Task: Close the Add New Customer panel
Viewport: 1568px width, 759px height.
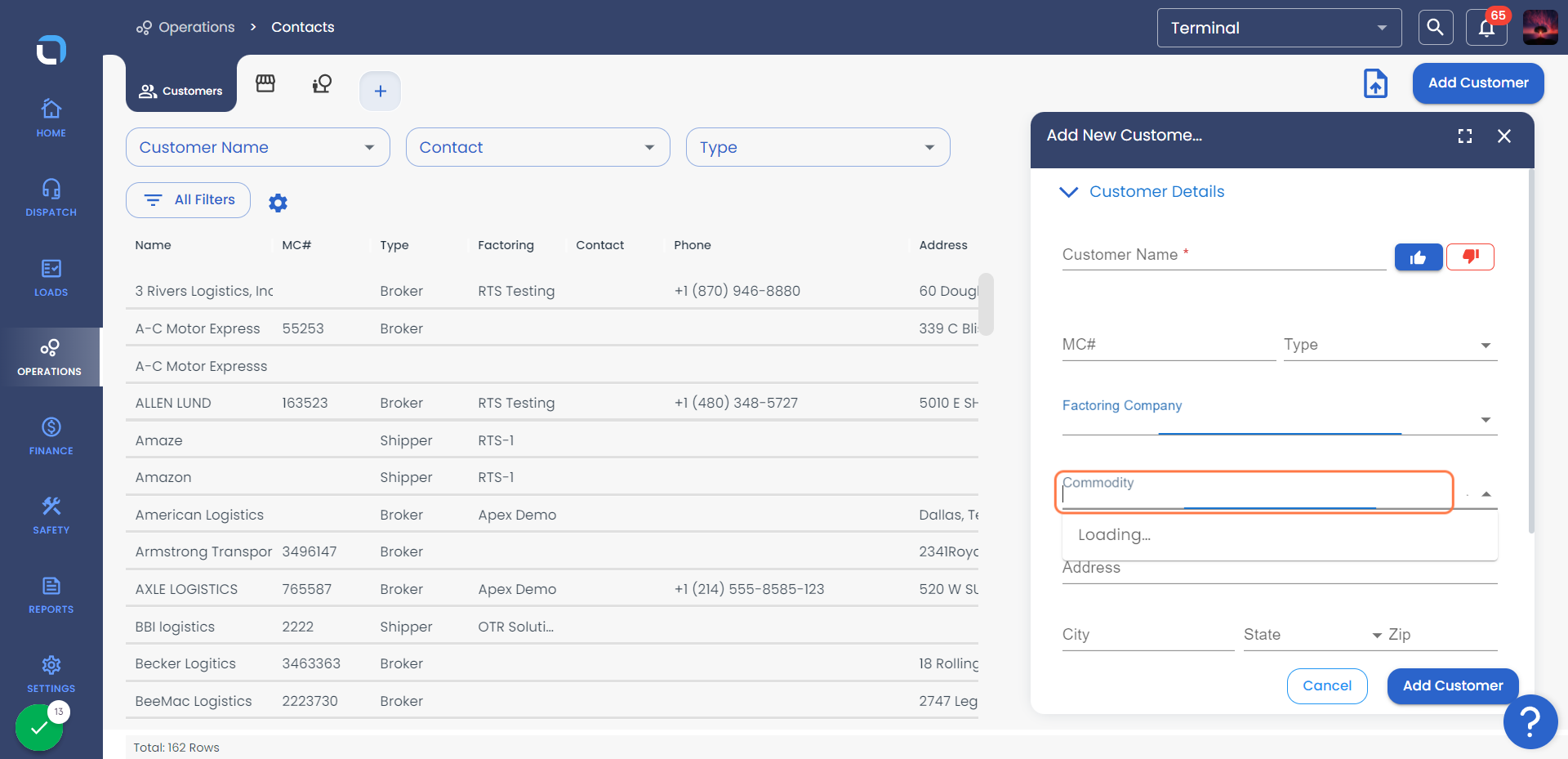Action: 1504,136
